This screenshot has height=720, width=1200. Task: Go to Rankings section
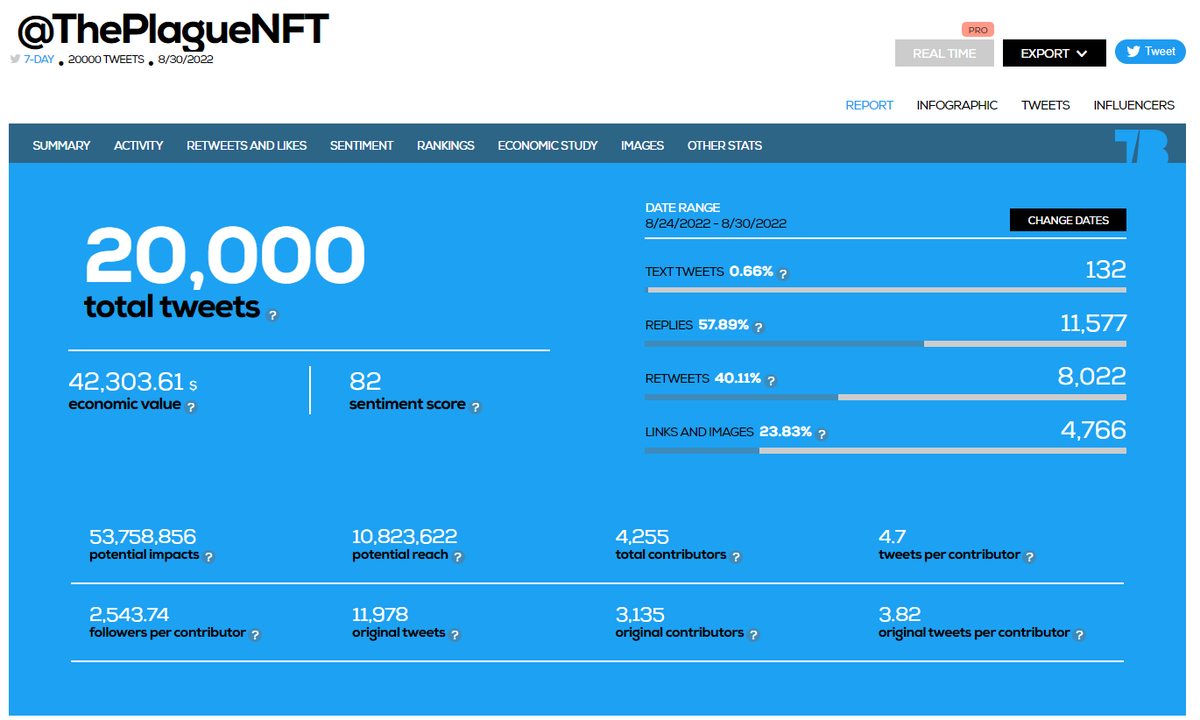point(445,145)
